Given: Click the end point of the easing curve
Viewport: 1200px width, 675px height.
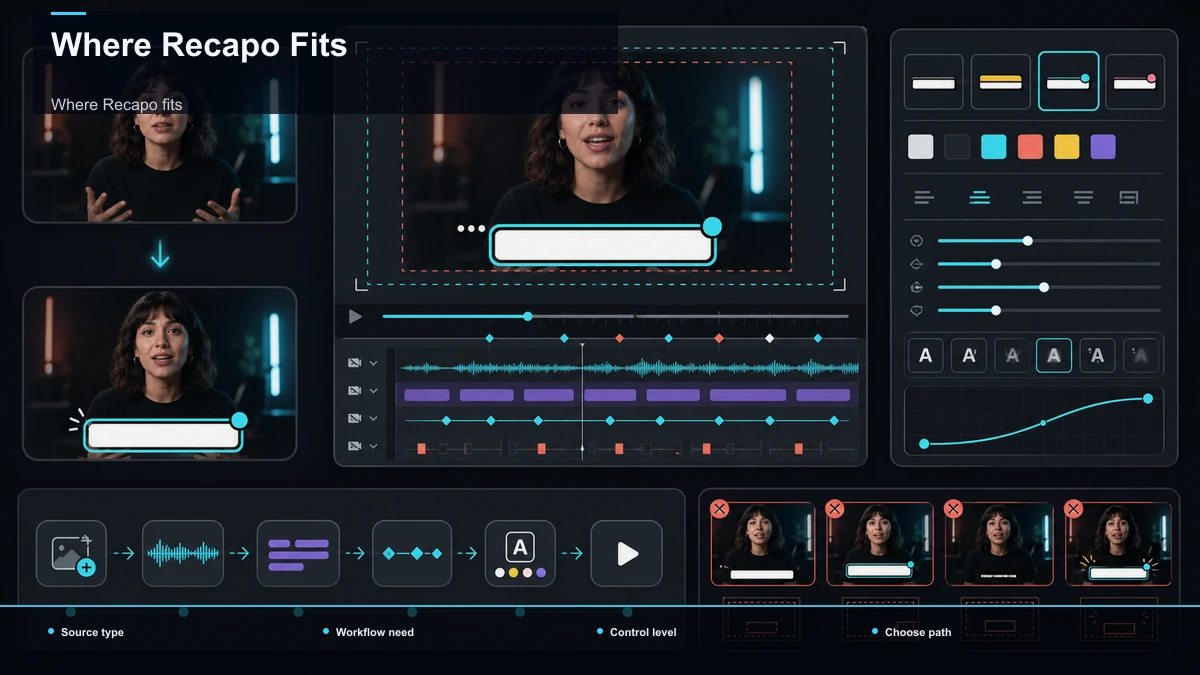Looking at the screenshot, I should point(1148,399).
